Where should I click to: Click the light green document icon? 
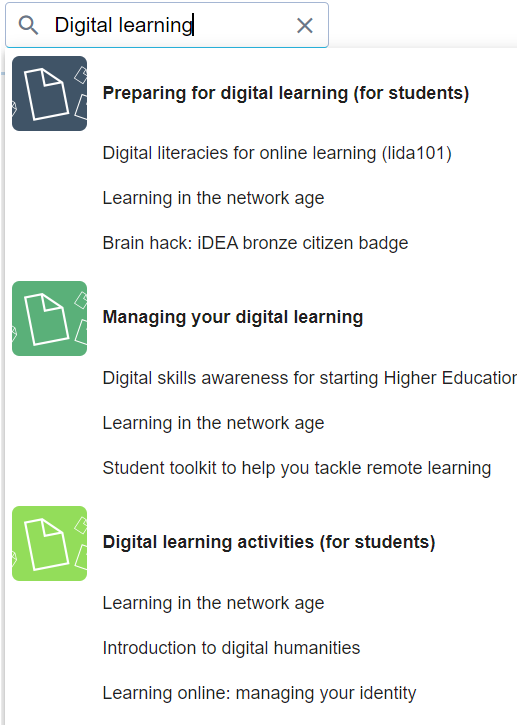point(50,544)
